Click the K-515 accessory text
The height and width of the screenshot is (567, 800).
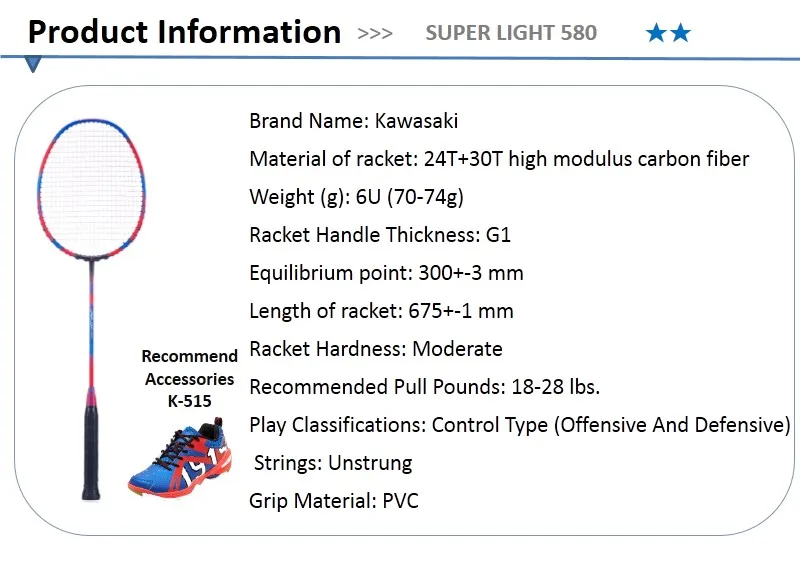coord(189,401)
